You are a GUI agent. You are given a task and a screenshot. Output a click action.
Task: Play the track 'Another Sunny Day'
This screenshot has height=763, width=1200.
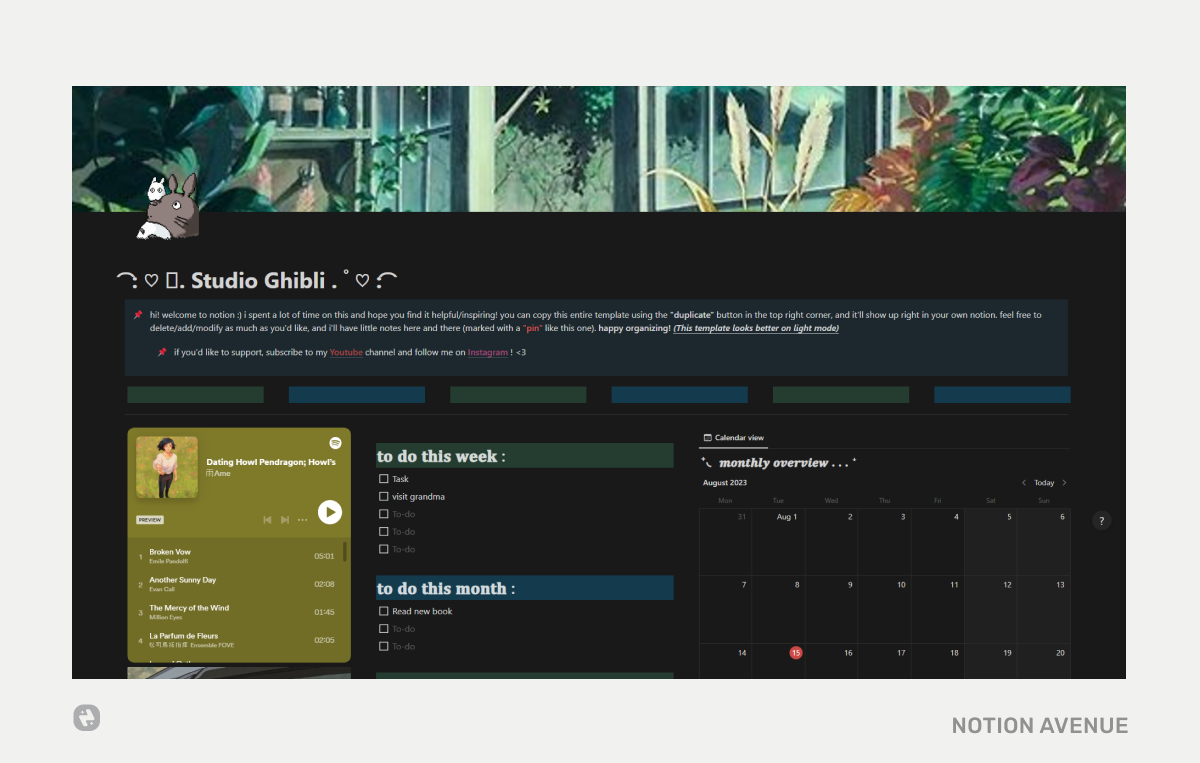[182, 580]
